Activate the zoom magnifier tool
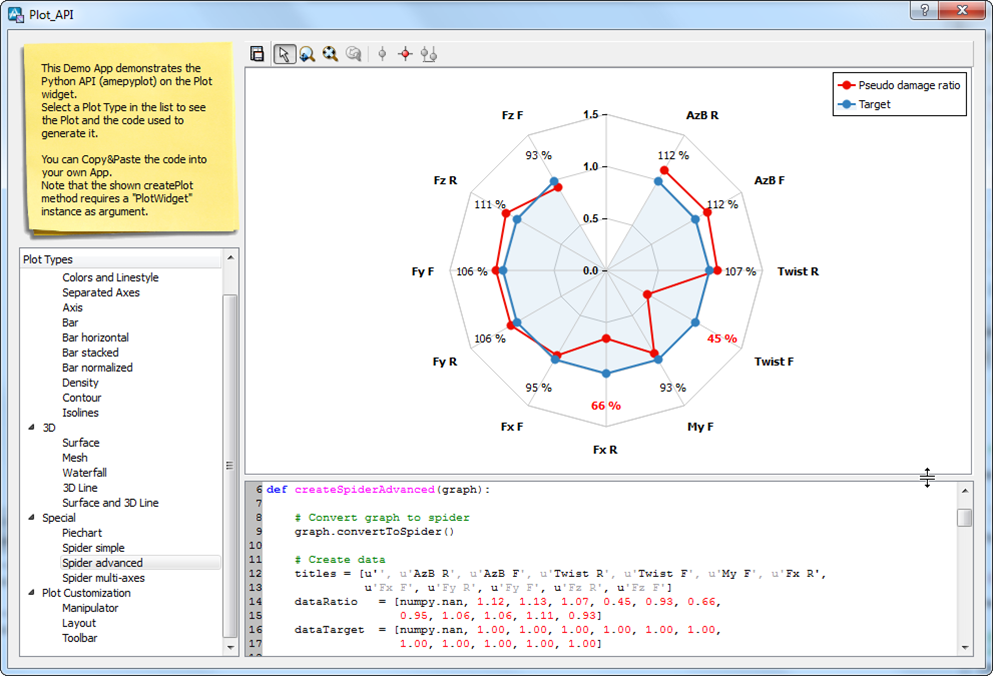993x676 pixels. coord(307,54)
